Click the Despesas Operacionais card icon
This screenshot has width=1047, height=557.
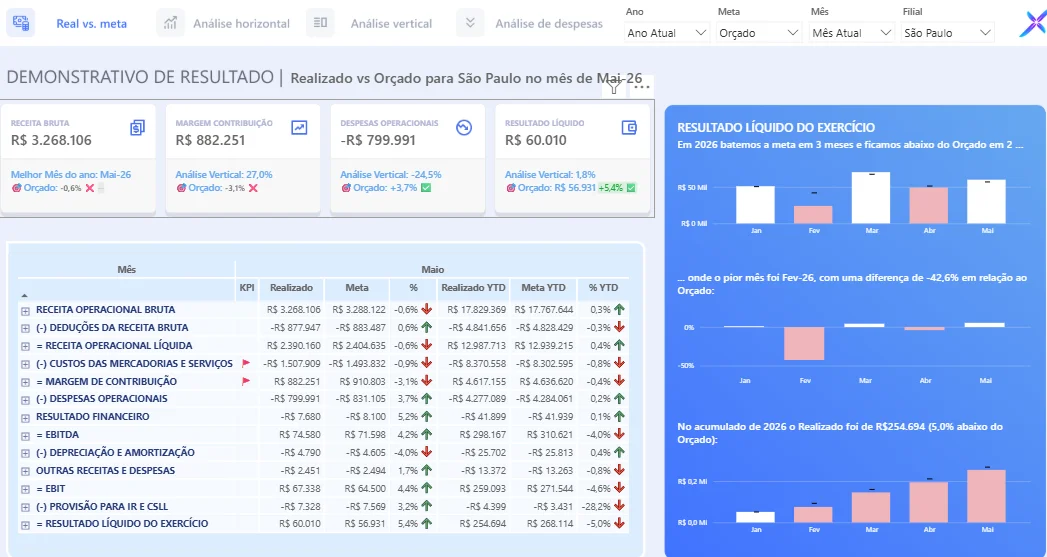(464, 128)
